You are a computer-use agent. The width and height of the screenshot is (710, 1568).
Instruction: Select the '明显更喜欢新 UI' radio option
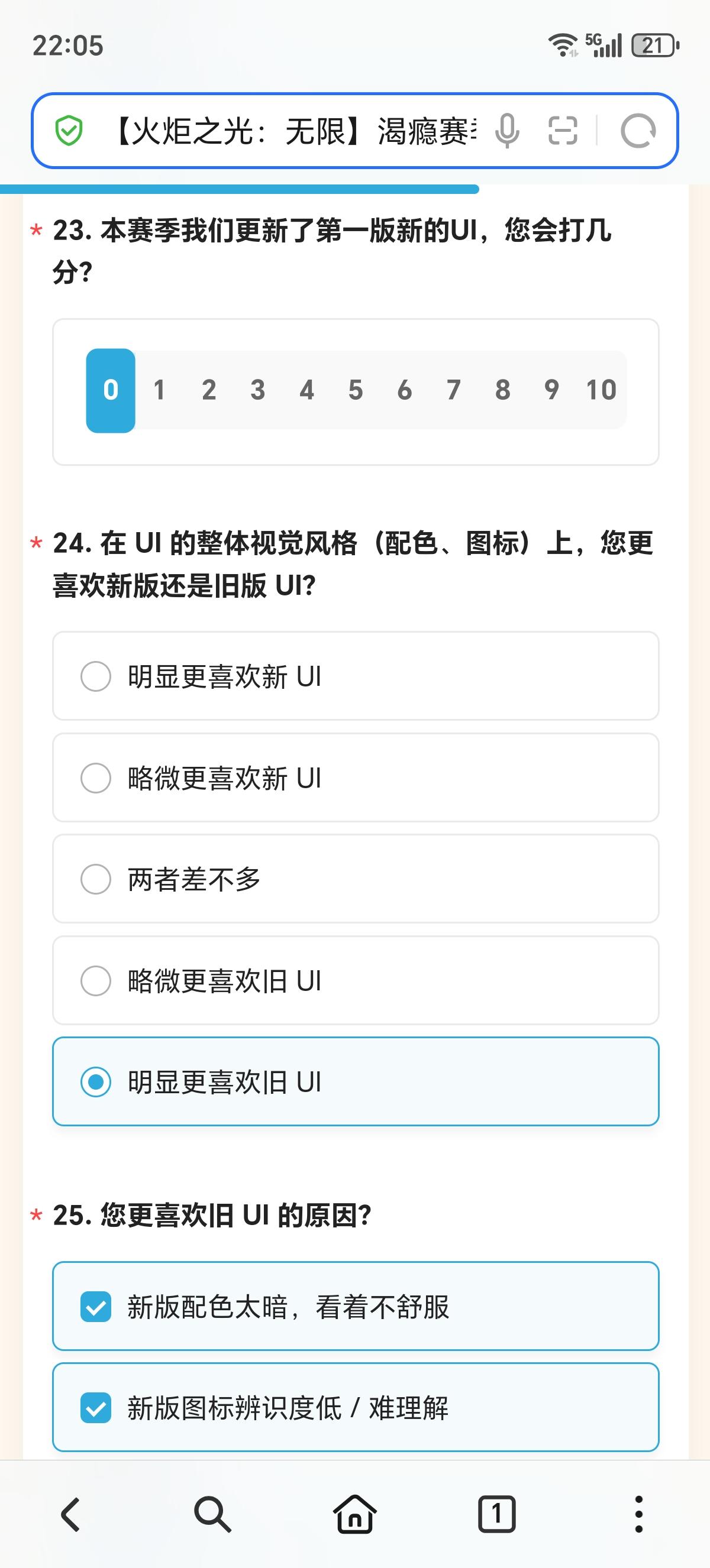(x=96, y=676)
